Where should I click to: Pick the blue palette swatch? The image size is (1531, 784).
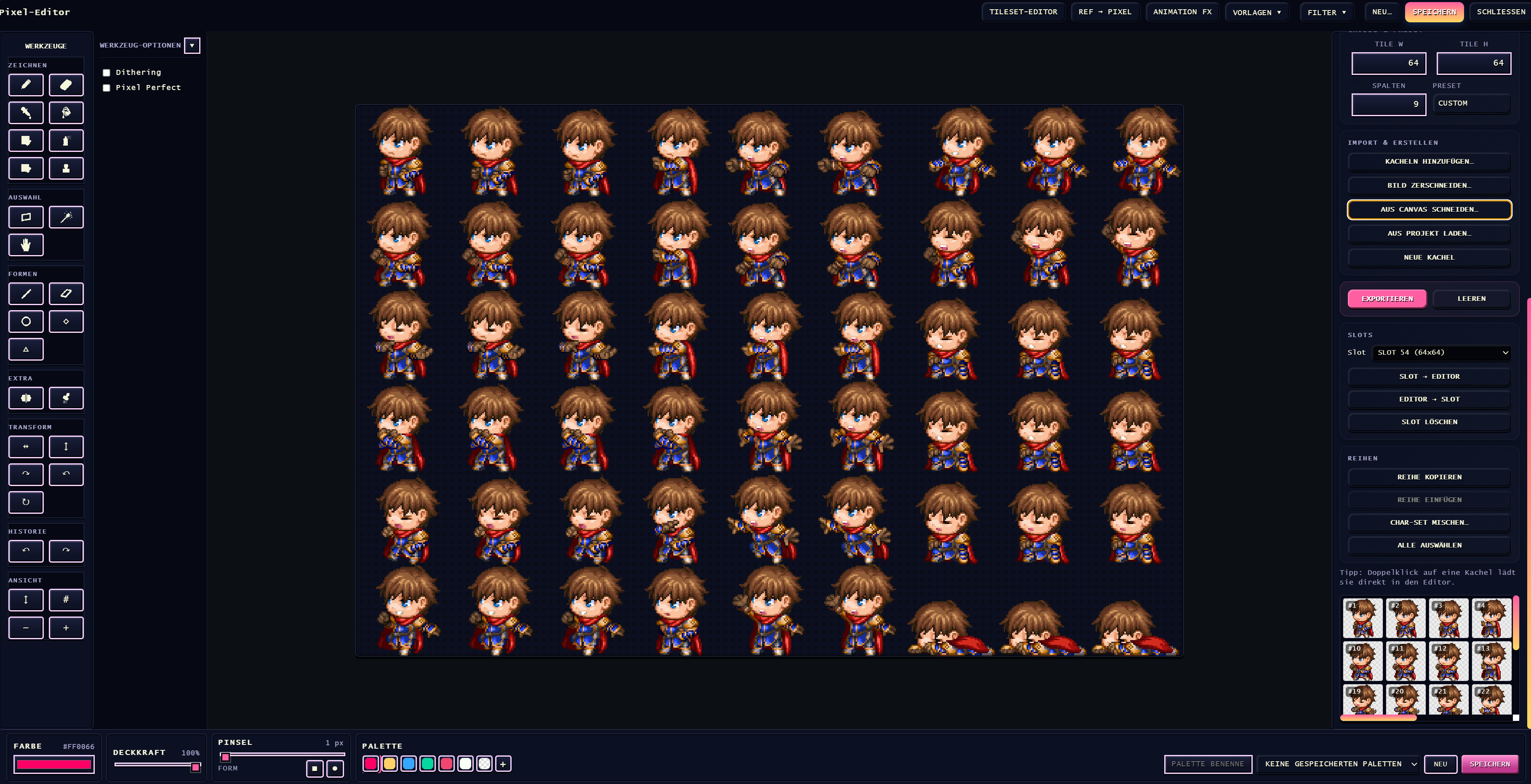click(x=408, y=764)
